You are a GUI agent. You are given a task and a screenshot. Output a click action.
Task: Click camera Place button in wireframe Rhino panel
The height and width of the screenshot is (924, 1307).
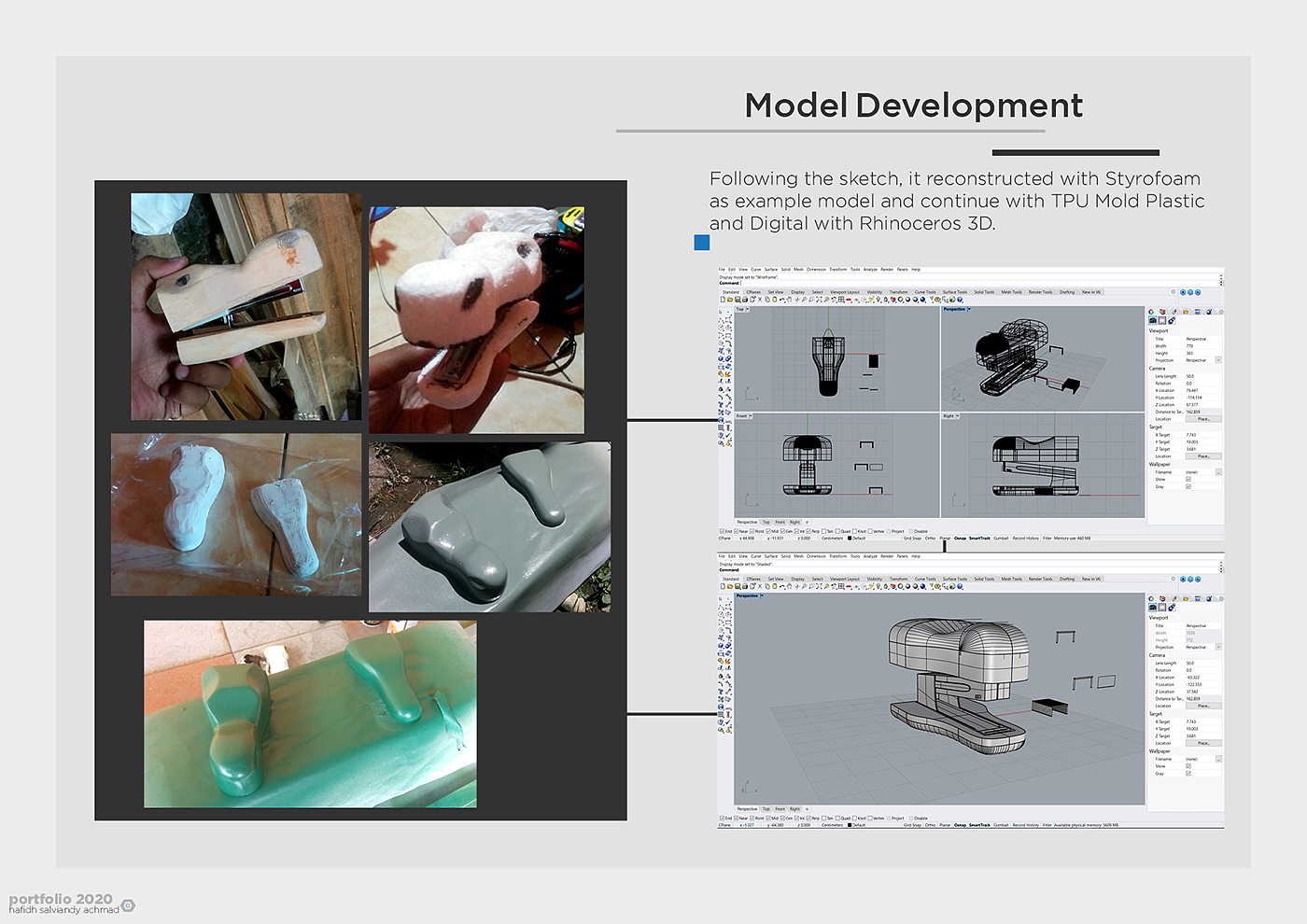[x=1203, y=419]
